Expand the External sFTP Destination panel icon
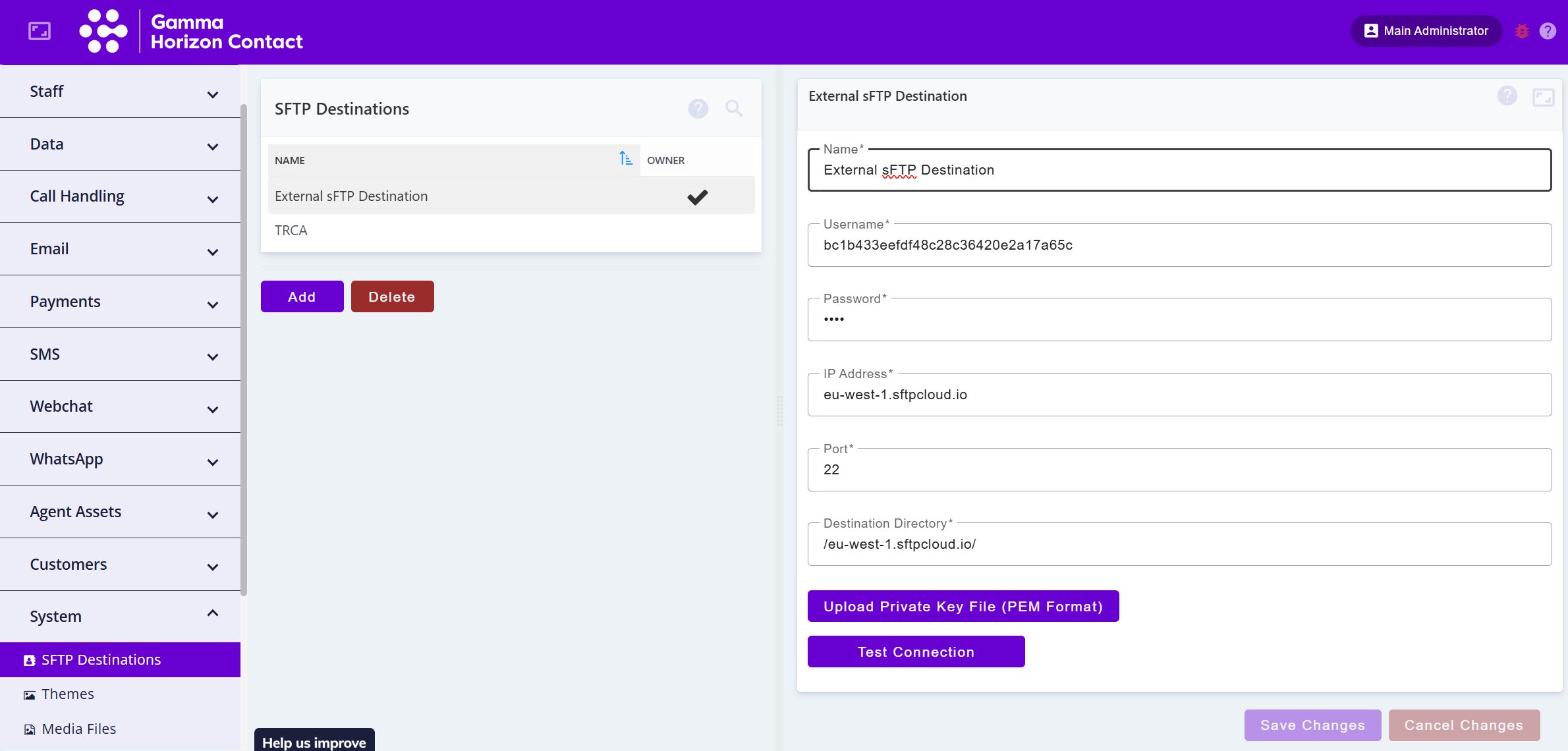This screenshot has width=1568, height=751. (x=1543, y=97)
